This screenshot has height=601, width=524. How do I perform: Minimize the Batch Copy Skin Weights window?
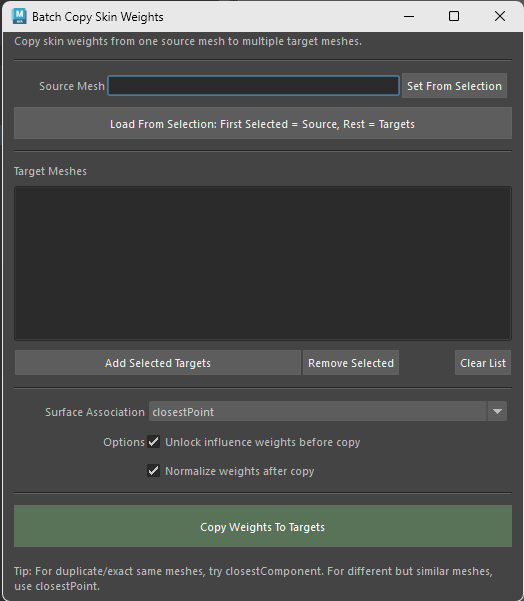click(x=409, y=16)
